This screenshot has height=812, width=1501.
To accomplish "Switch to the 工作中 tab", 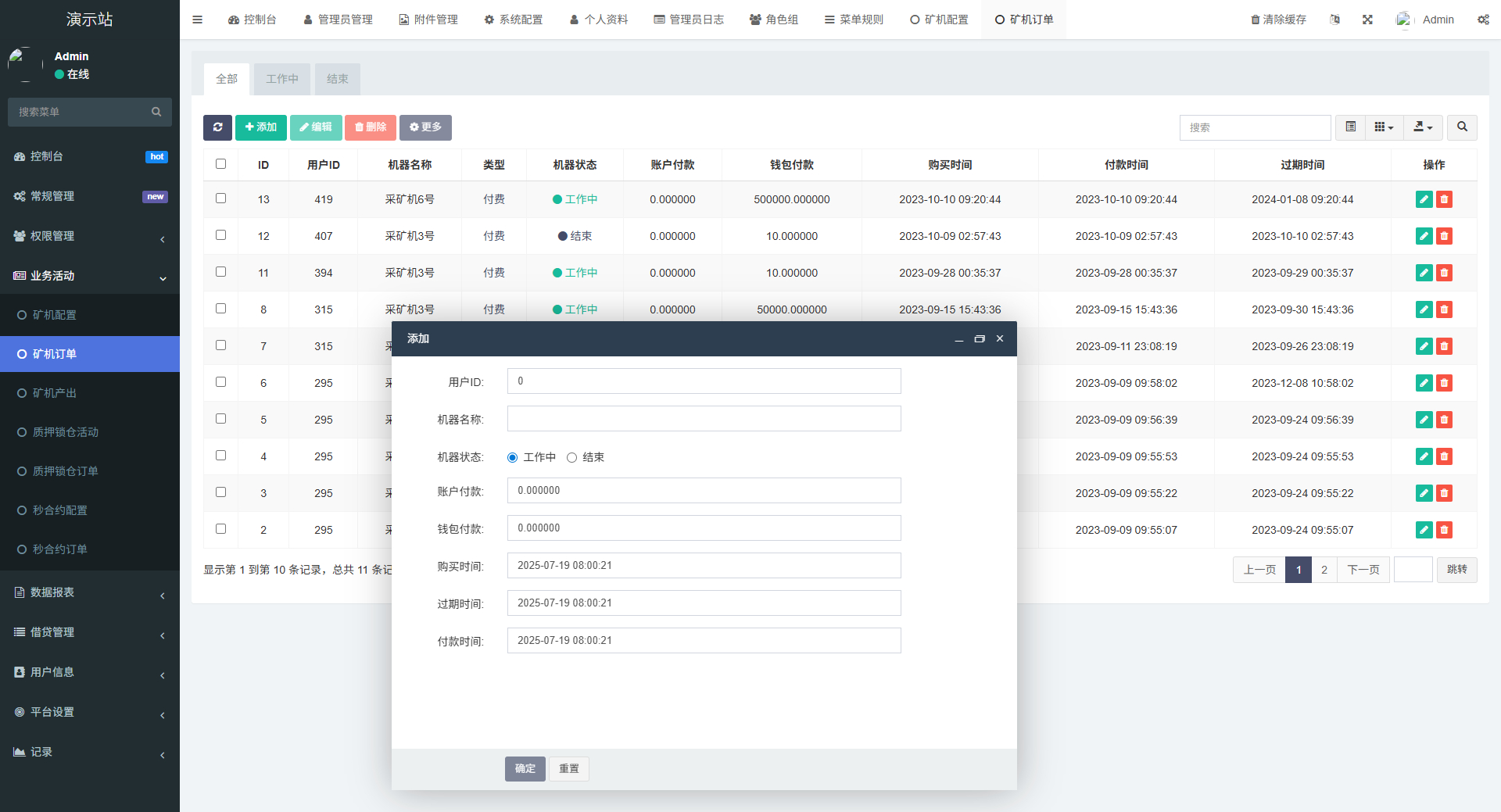I will click(x=281, y=78).
